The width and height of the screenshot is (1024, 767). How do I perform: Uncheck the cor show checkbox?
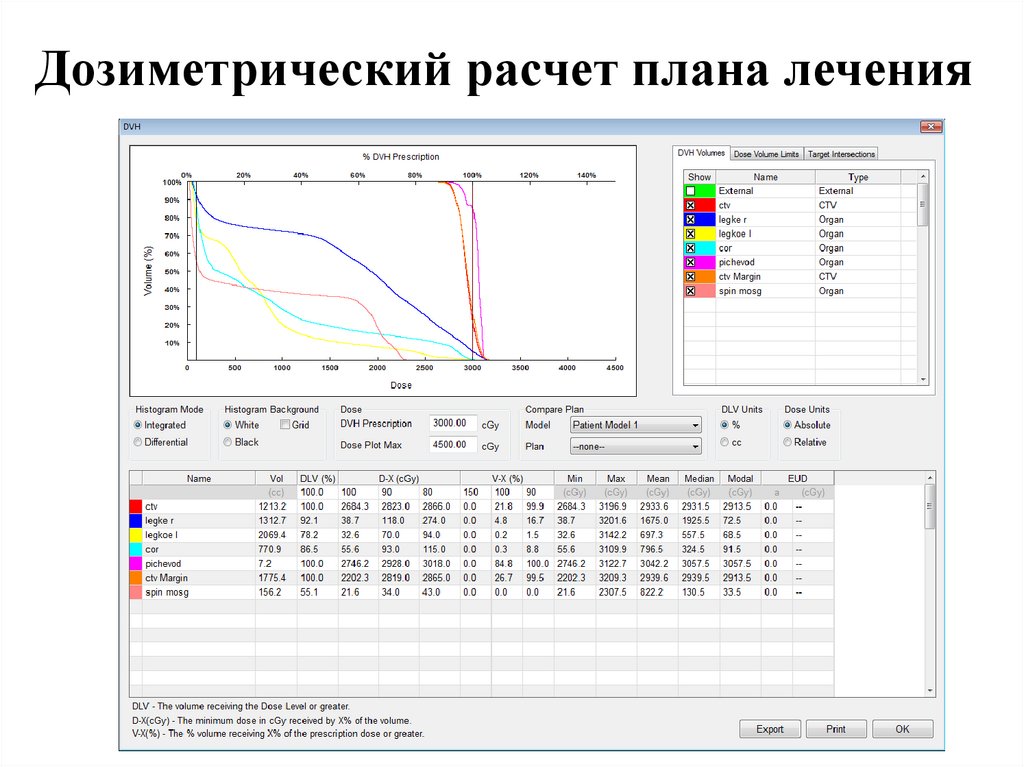point(690,248)
